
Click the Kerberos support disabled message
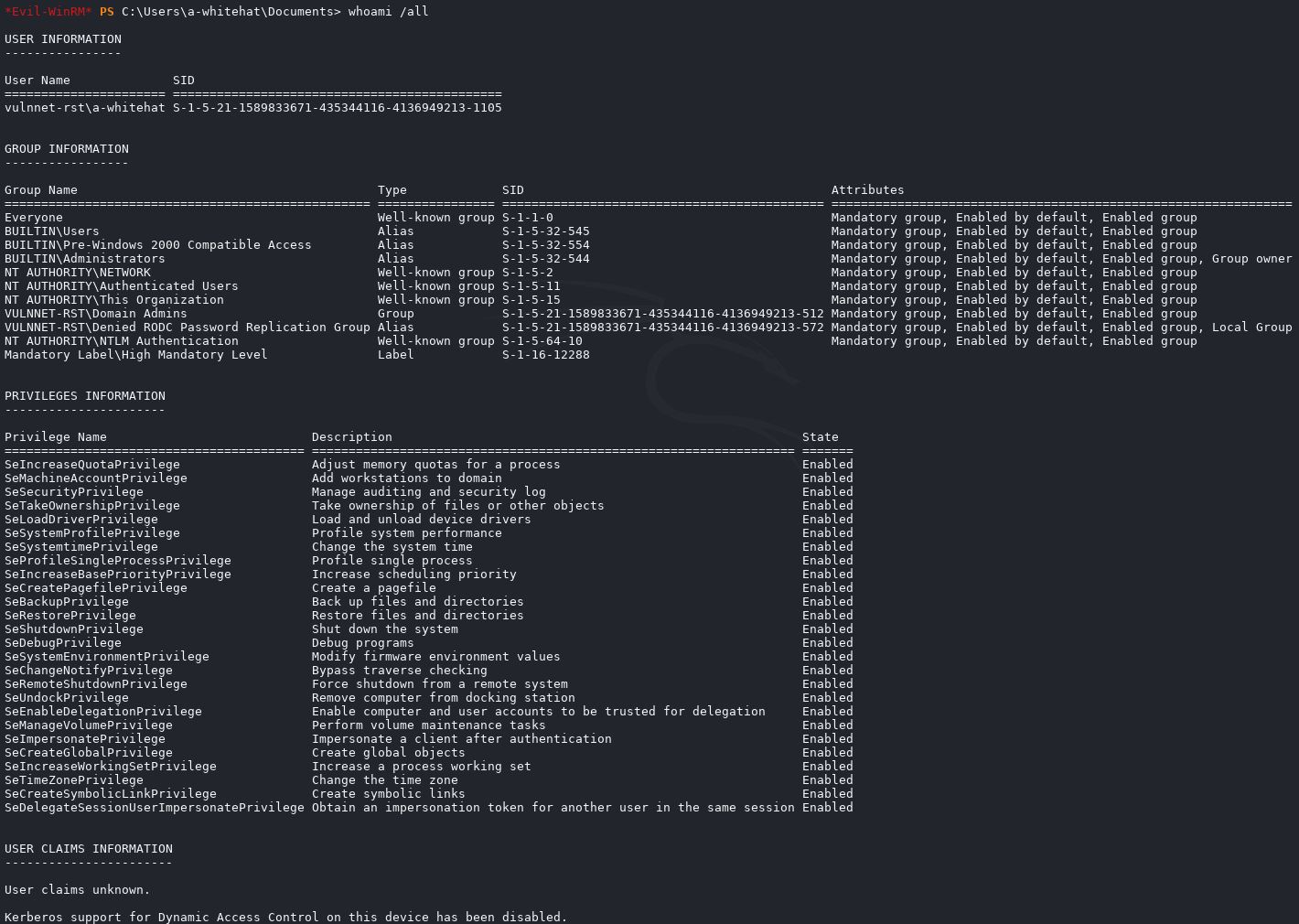pyautogui.click(x=285, y=917)
